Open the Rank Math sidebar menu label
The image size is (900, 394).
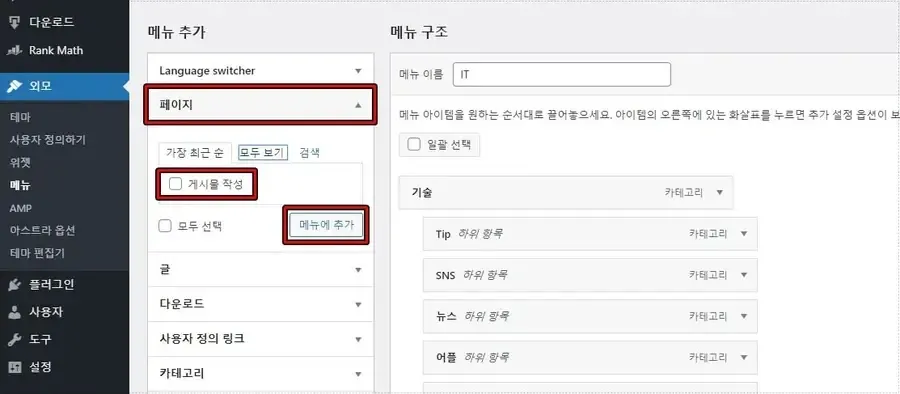click(x=56, y=51)
